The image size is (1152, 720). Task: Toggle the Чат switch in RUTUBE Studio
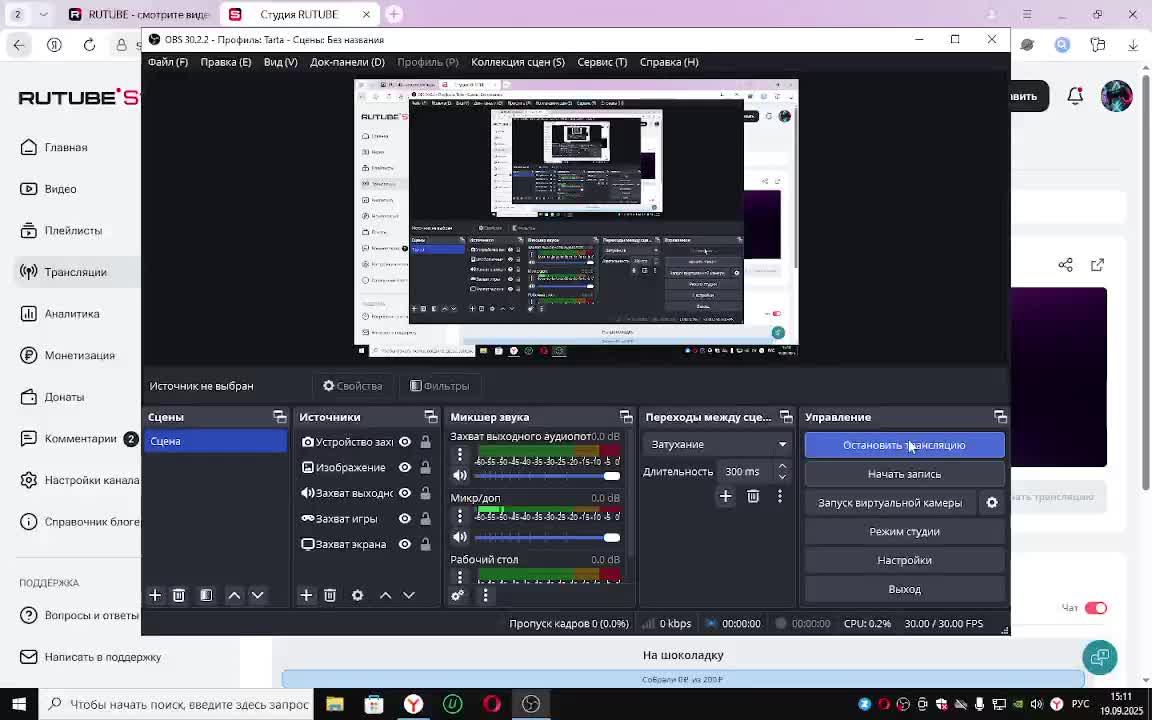(1095, 608)
